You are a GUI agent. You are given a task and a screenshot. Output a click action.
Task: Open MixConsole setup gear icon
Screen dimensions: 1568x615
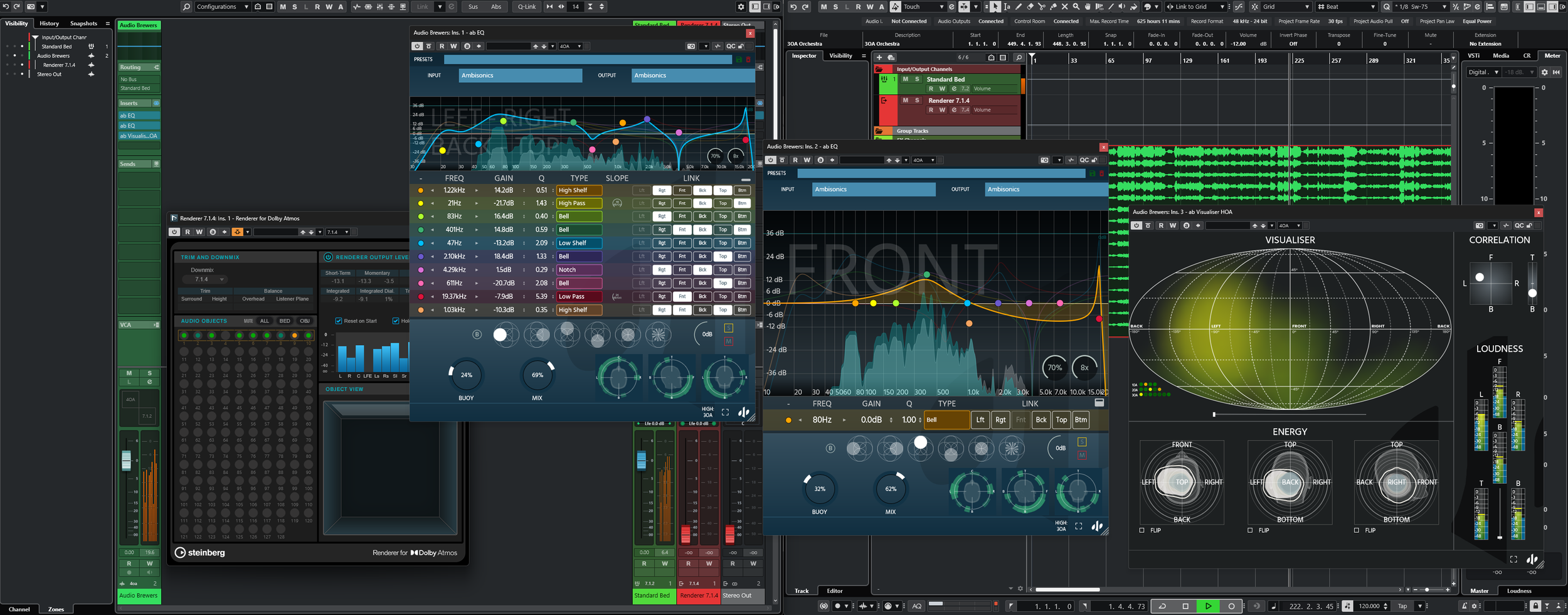[x=741, y=6]
